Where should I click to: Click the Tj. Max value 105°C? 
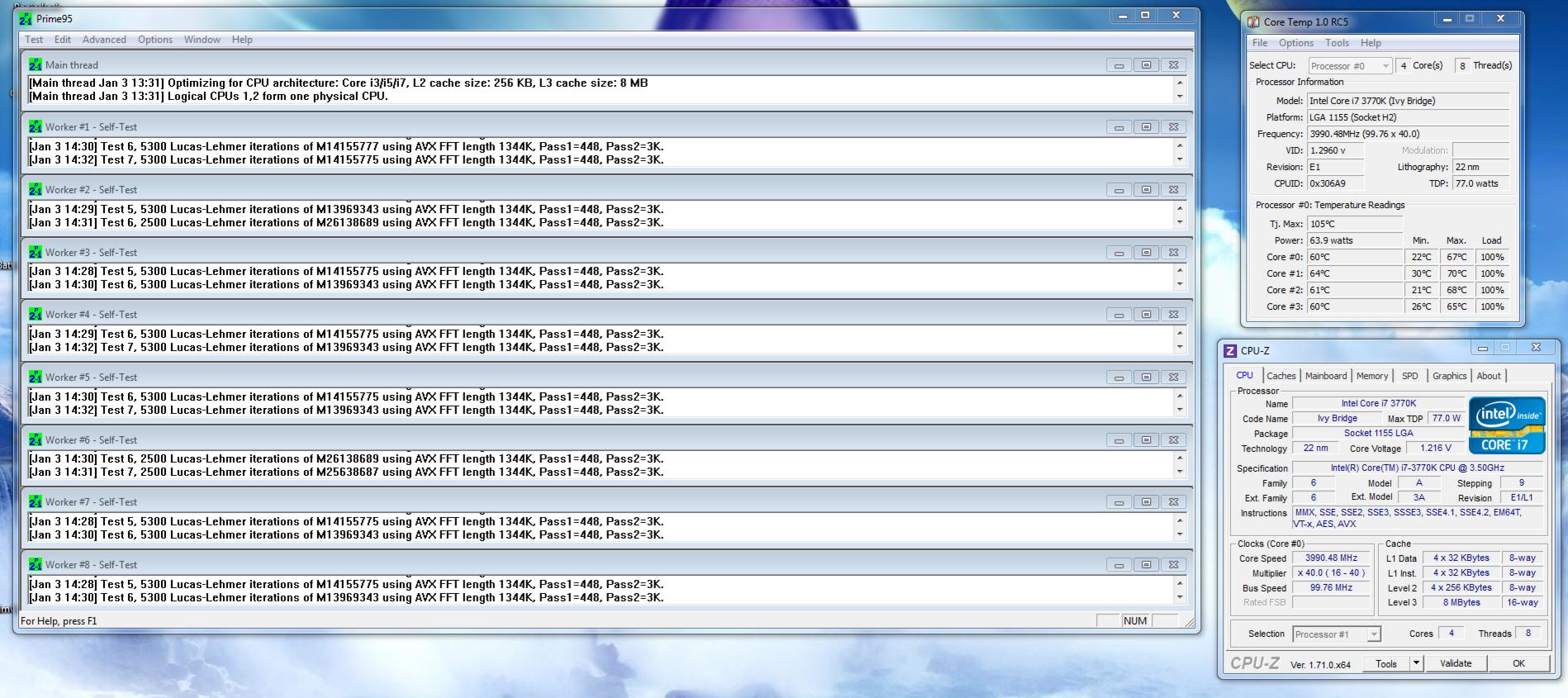click(x=1355, y=224)
